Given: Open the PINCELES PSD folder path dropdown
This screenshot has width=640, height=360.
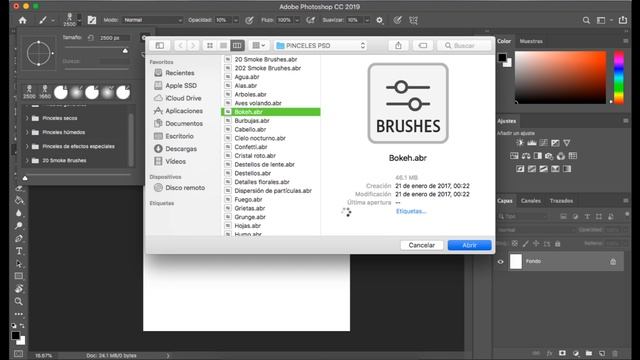Looking at the screenshot, I should click(320, 45).
